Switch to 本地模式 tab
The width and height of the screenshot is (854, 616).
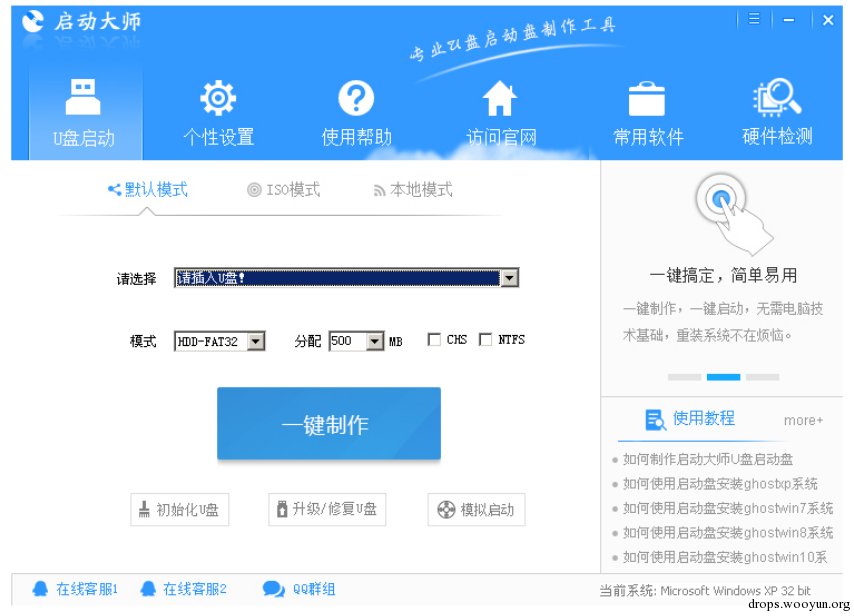[x=413, y=190]
